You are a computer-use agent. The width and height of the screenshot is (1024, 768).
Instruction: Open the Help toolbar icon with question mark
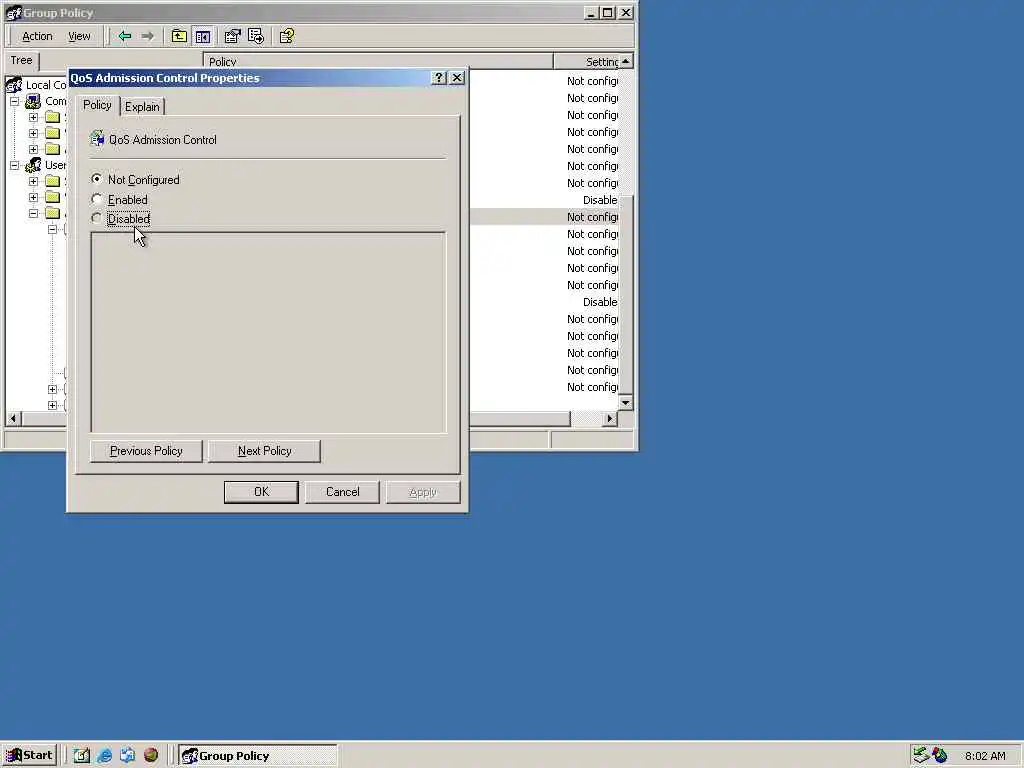287,37
